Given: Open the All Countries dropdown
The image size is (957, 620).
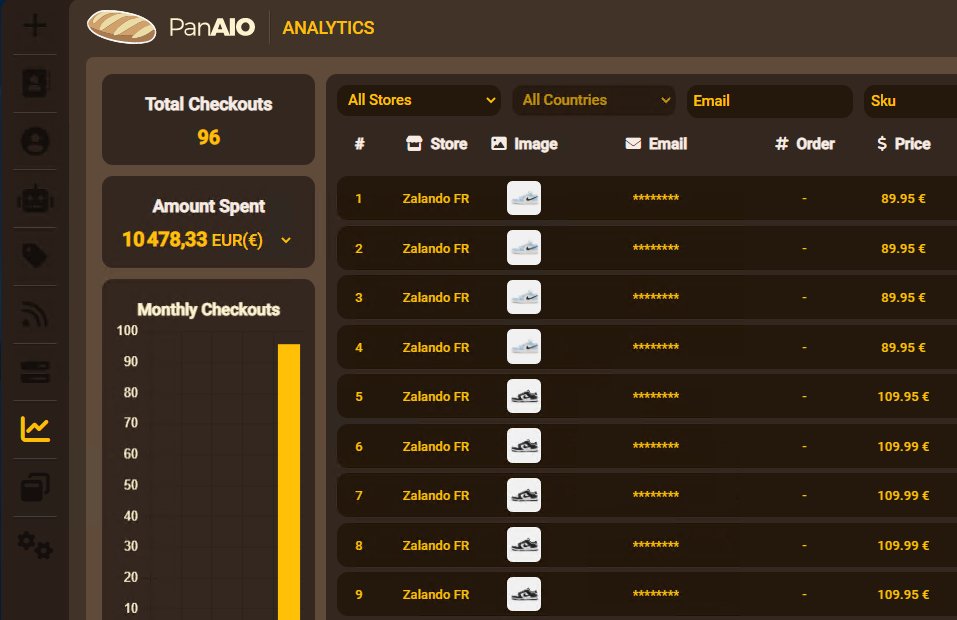Looking at the screenshot, I should point(593,100).
